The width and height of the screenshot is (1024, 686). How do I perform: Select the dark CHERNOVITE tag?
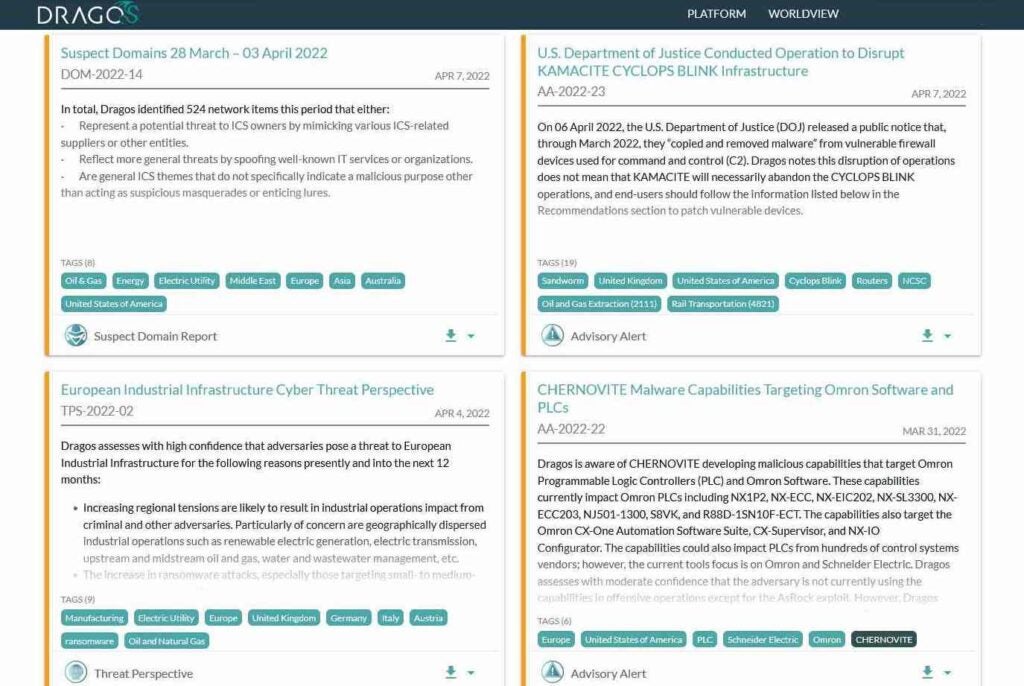[x=884, y=640]
